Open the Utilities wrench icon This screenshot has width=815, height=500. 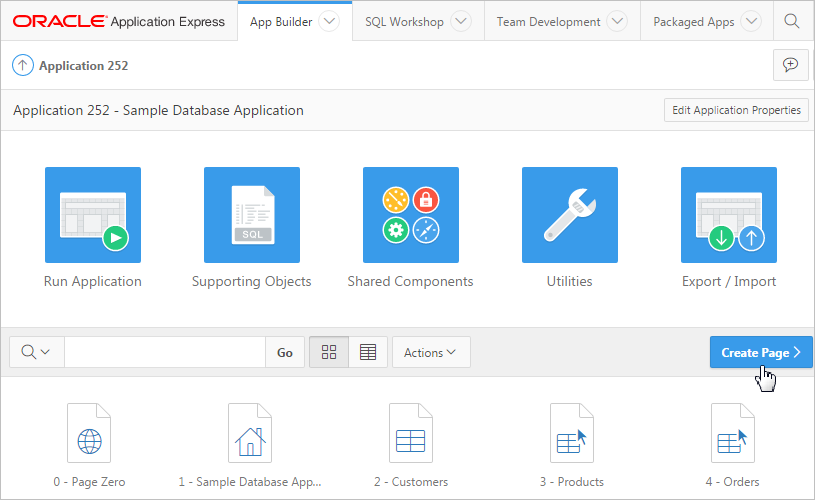pyautogui.click(x=569, y=215)
